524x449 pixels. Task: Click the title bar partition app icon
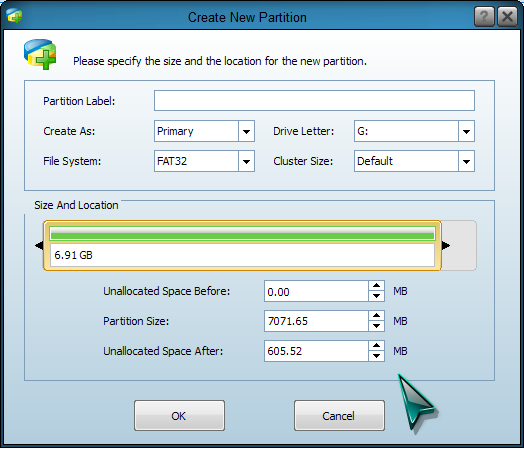coord(14,16)
